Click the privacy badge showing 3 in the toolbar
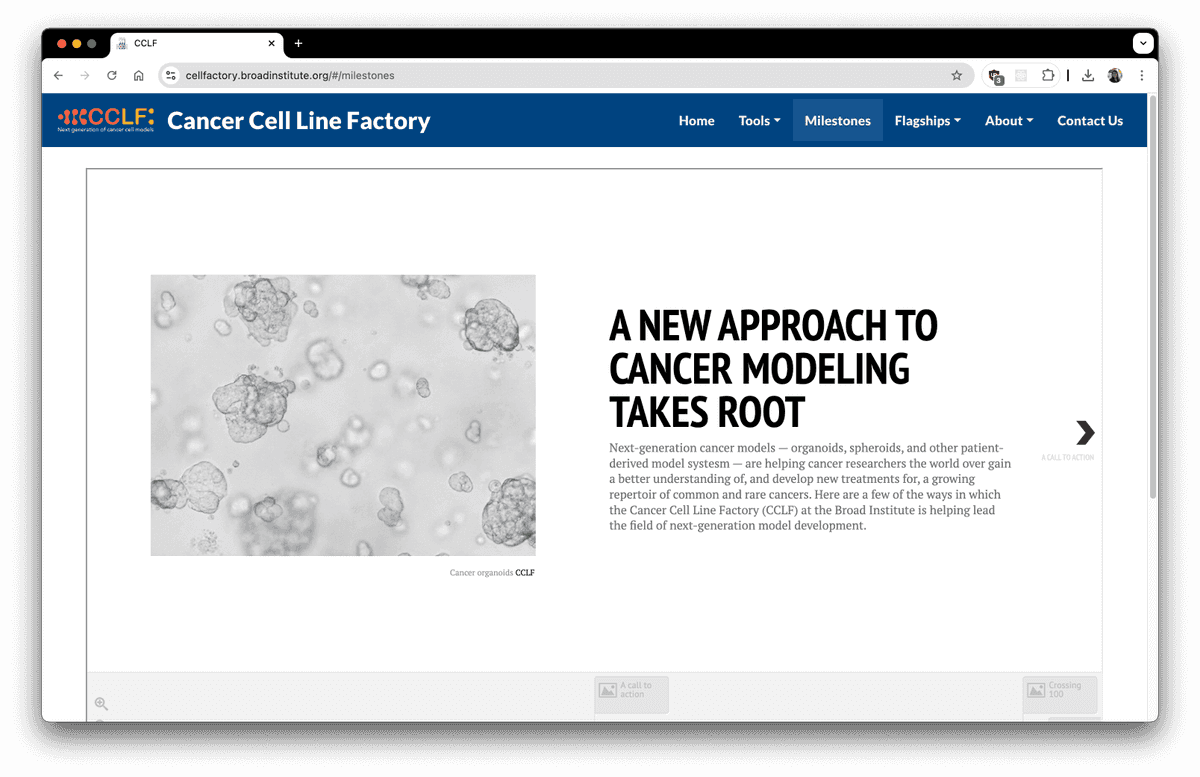Viewport: 1200px width, 777px height. [x=995, y=75]
